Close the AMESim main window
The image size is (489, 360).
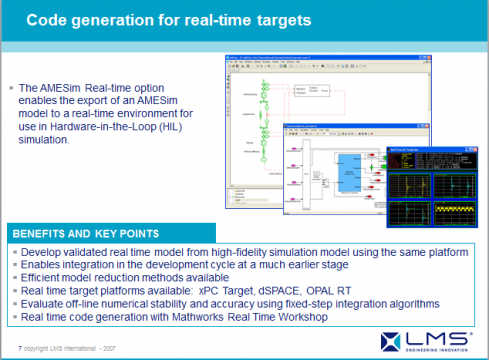pyautogui.click(x=429, y=58)
